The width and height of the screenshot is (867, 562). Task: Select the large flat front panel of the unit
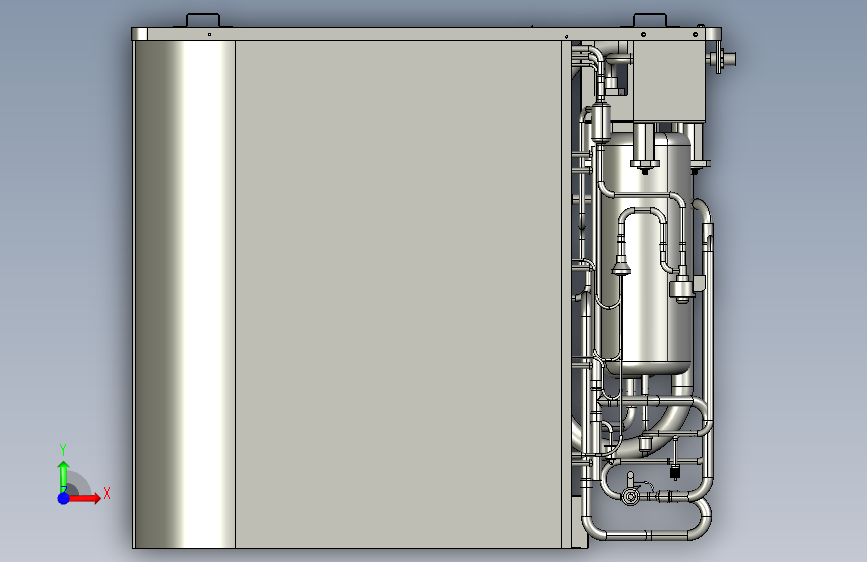click(x=398, y=294)
